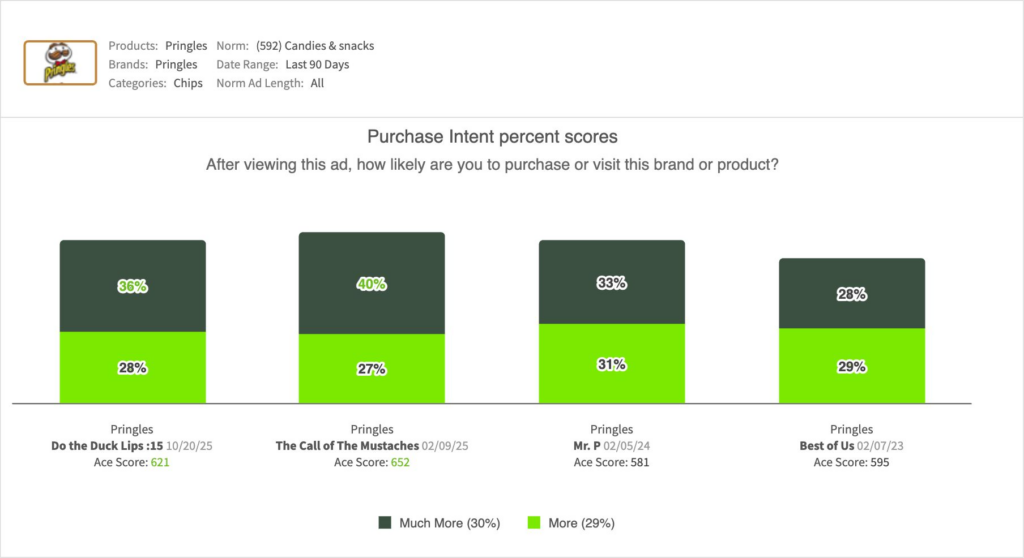Screen dimensions: 1024x558
Task: Click the 40% Much More bar segment
Action: pyautogui.click(x=372, y=284)
